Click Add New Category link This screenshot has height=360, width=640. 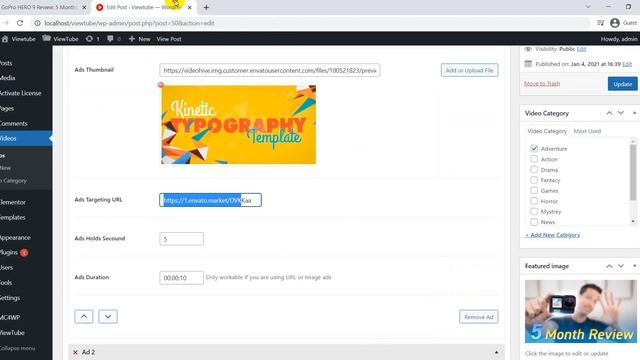553,235
